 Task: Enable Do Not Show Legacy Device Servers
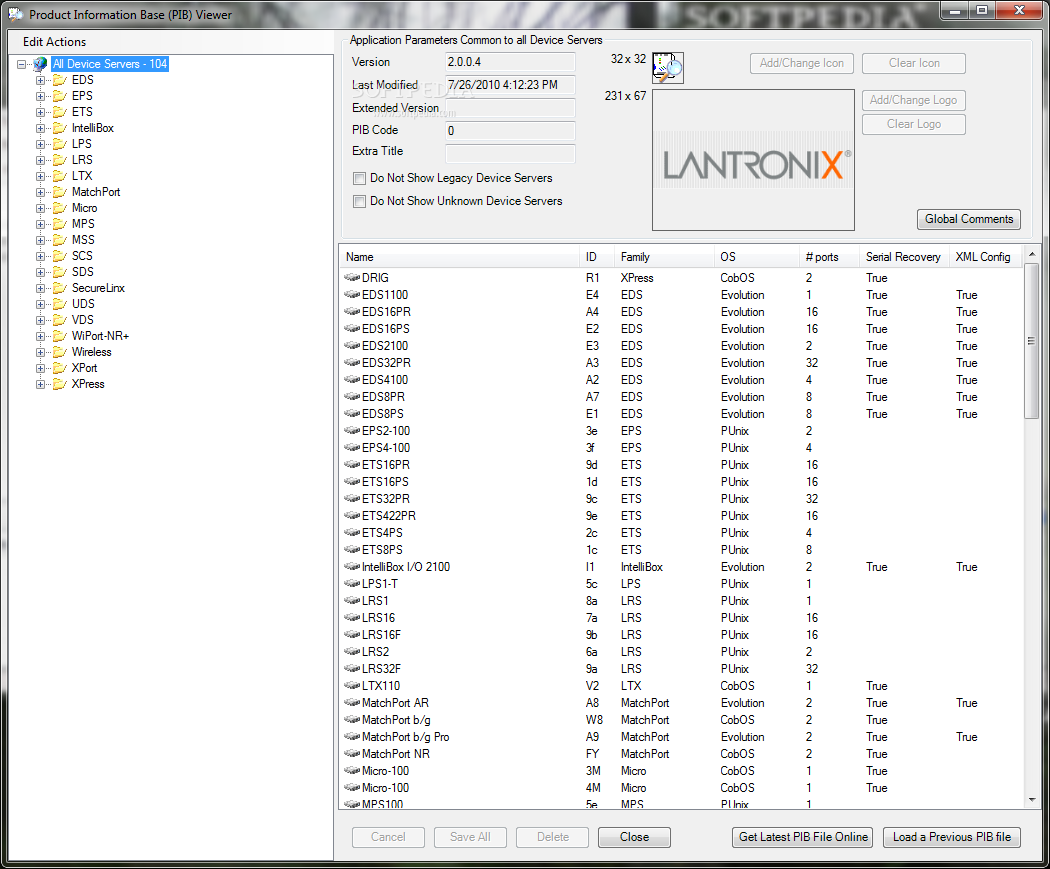click(360, 179)
